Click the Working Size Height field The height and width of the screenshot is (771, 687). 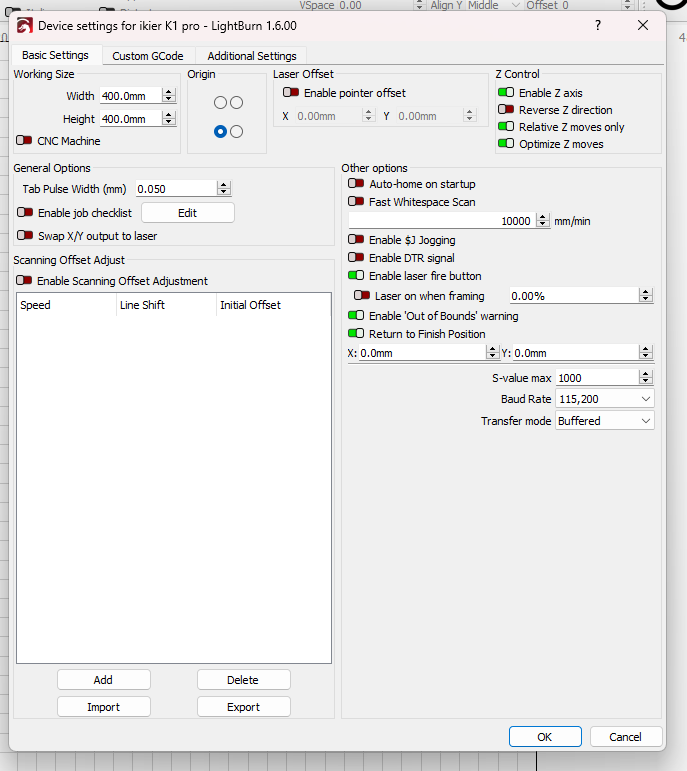[131, 119]
